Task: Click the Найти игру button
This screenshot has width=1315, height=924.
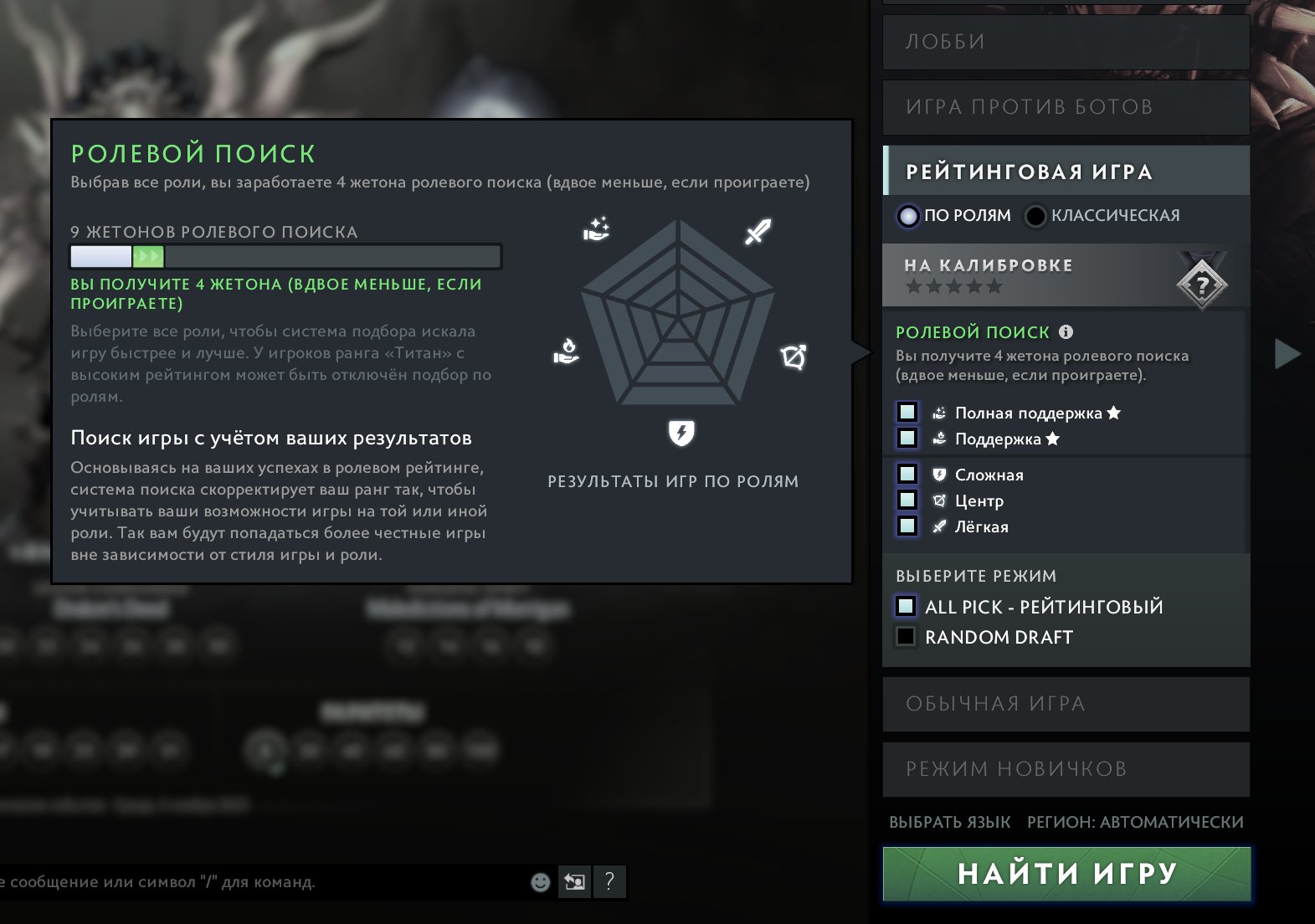Action: tap(1066, 874)
